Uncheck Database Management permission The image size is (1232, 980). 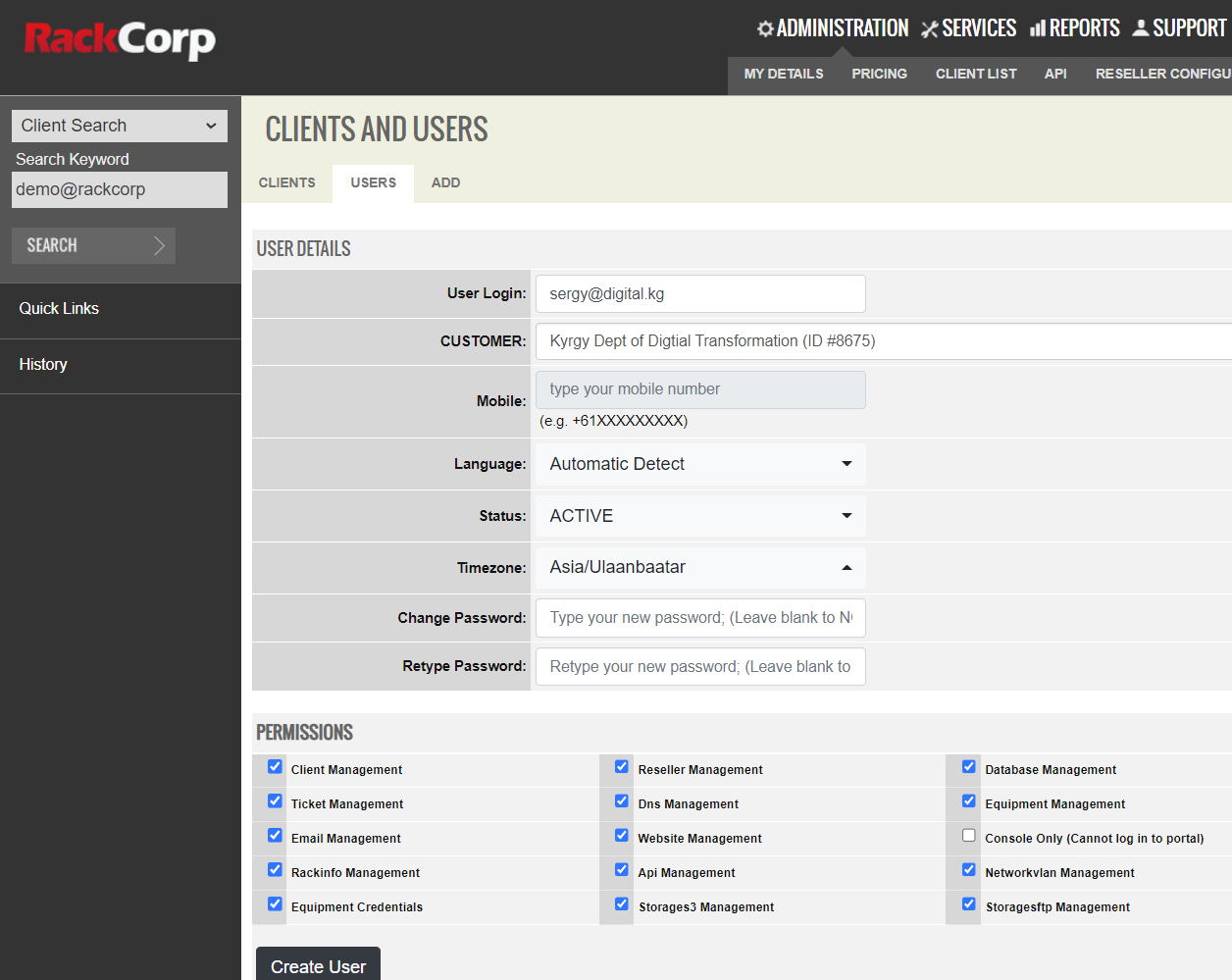tap(969, 767)
